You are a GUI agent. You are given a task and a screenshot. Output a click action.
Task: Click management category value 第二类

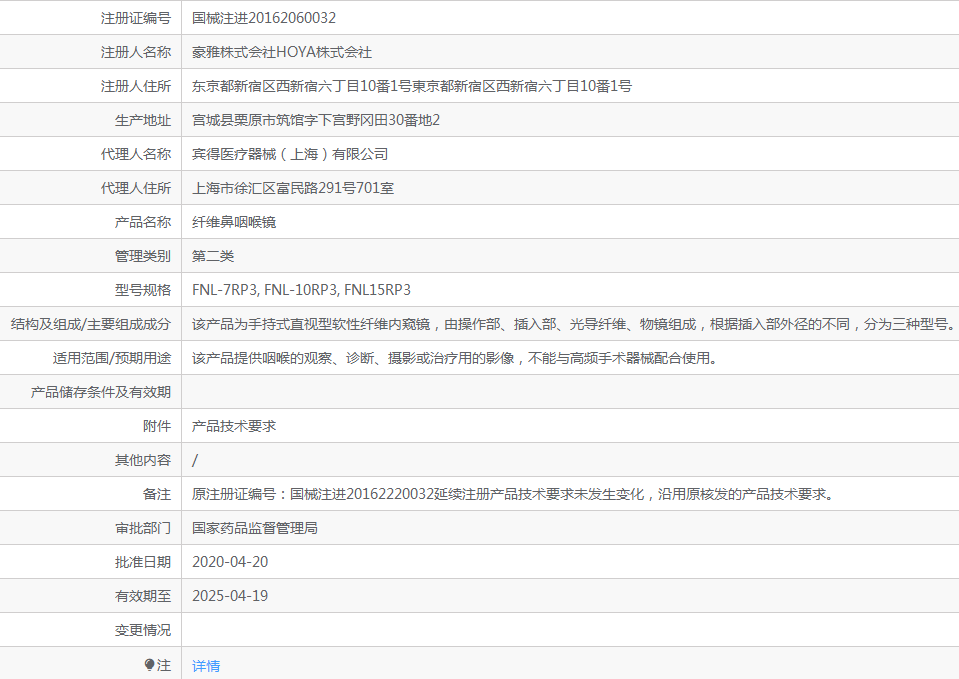coord(213,256)
